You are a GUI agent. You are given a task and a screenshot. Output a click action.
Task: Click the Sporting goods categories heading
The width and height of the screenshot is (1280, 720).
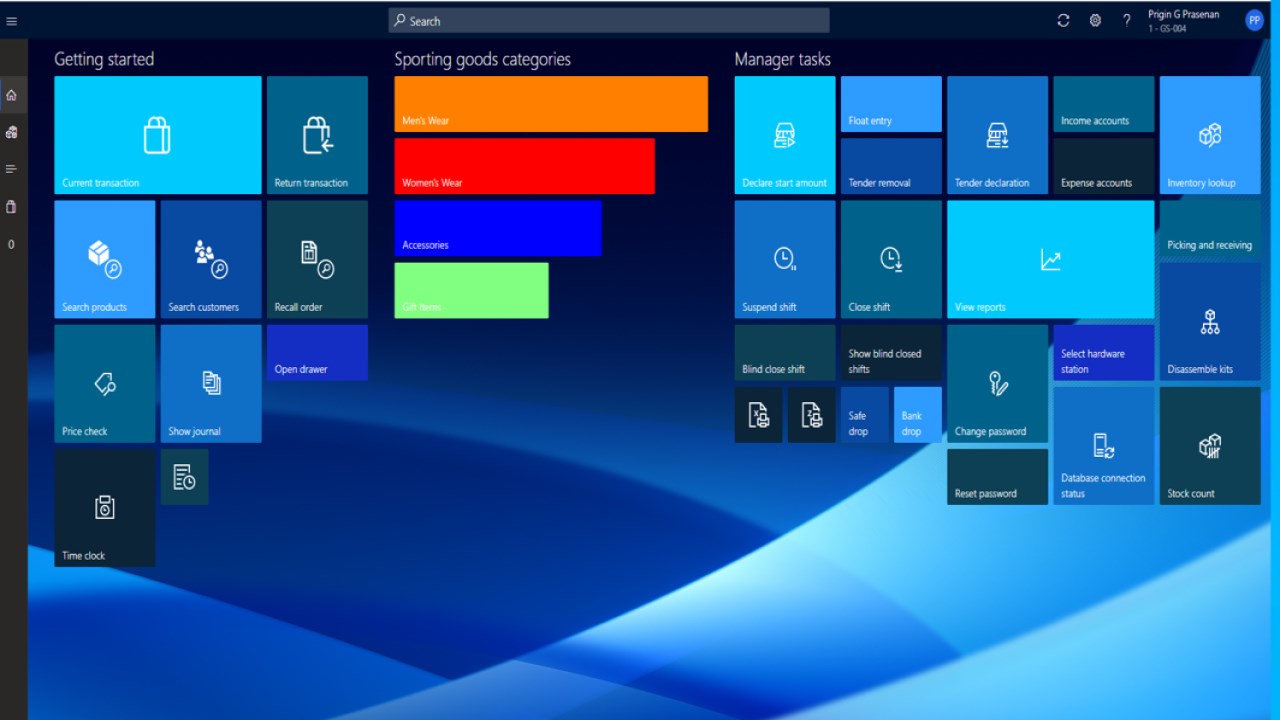[x=482, y=59]
